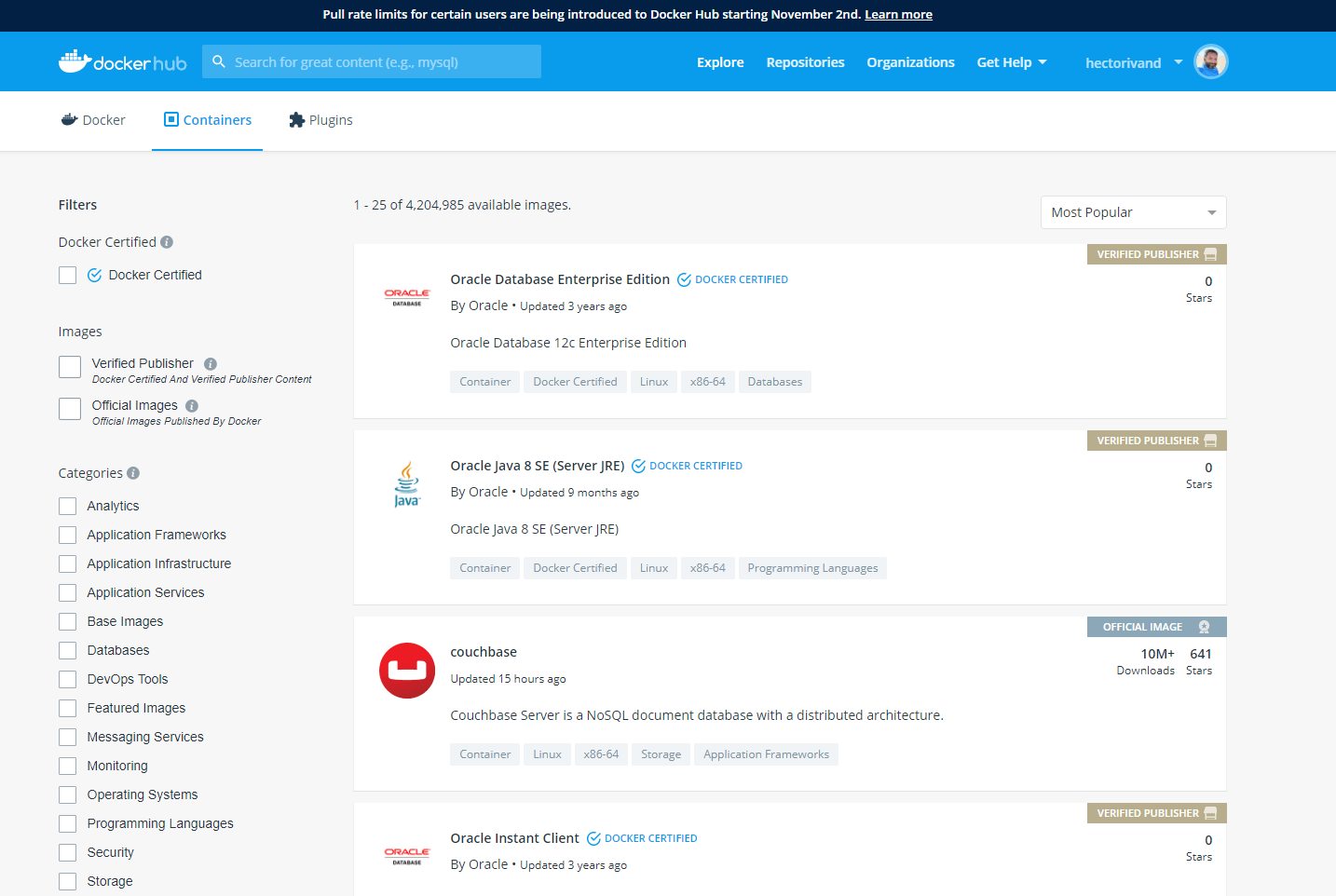Expand the Get Help menu
Image resolution: width=1336 pixels, height=896 pixels.
(1012, 62)
